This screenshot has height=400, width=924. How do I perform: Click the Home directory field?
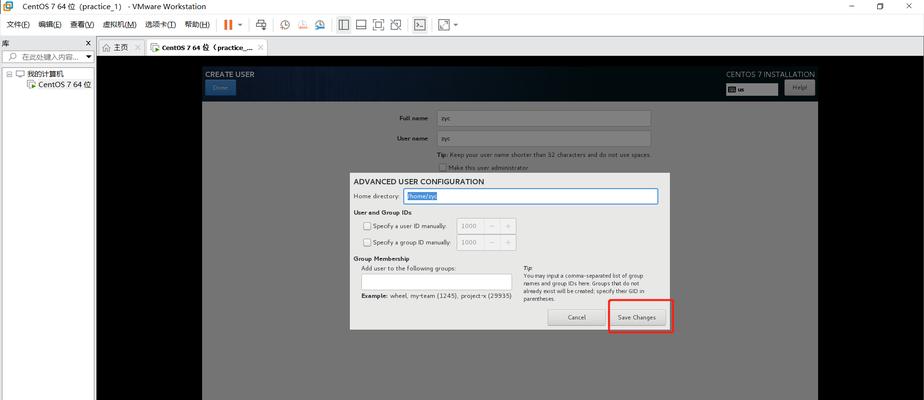(530, 196)
